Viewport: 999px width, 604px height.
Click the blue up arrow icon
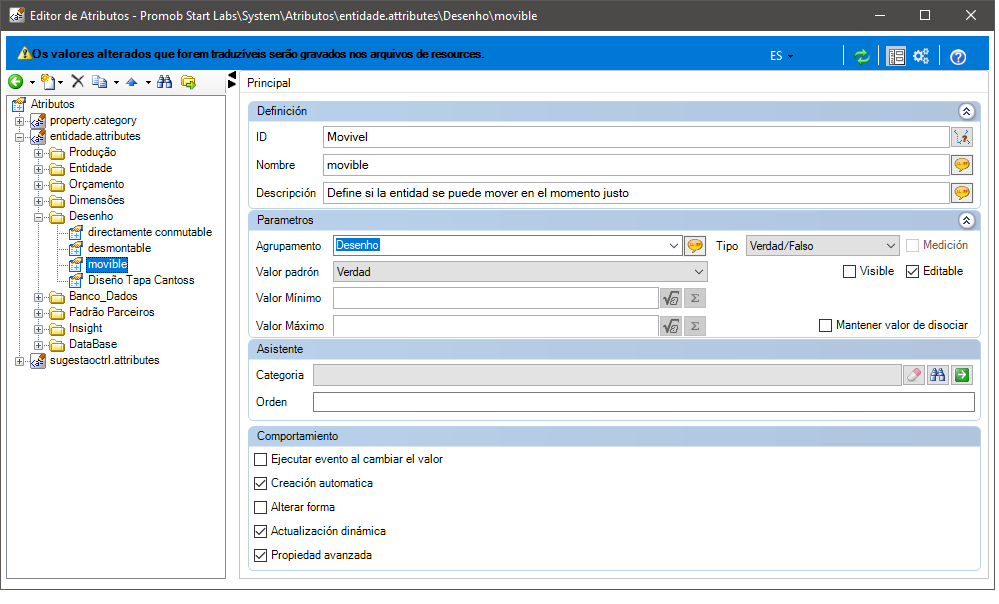point(132,82)
